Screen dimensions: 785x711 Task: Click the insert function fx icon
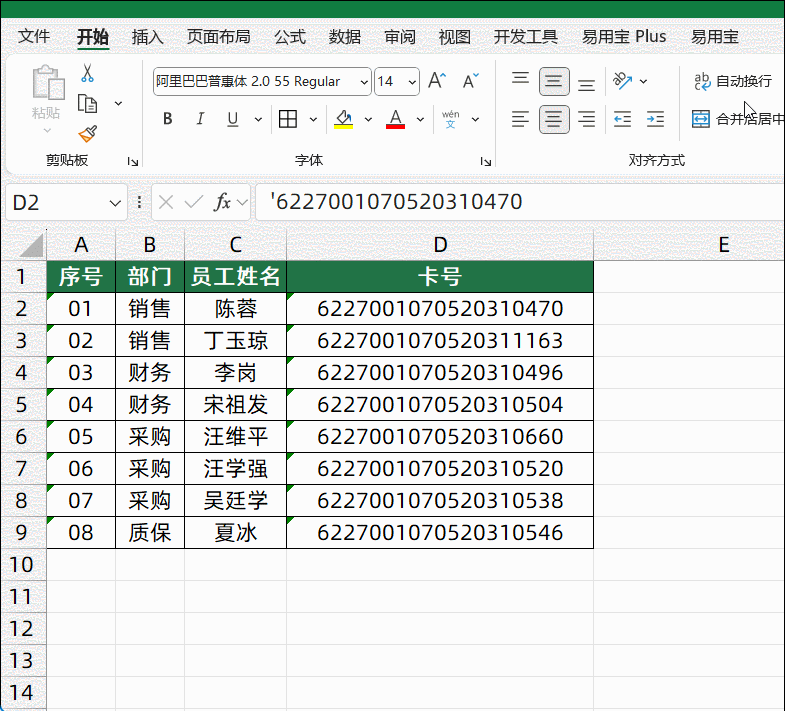[223, 202]
